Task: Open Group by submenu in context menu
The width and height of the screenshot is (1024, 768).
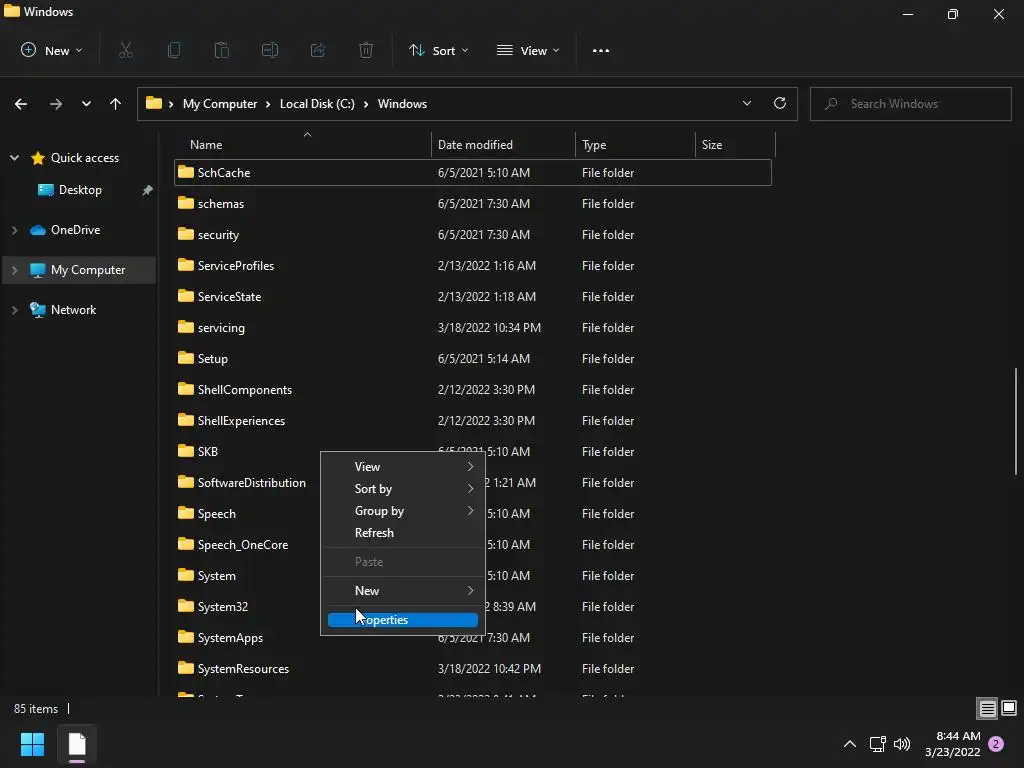Action: [x=403, y=511]
